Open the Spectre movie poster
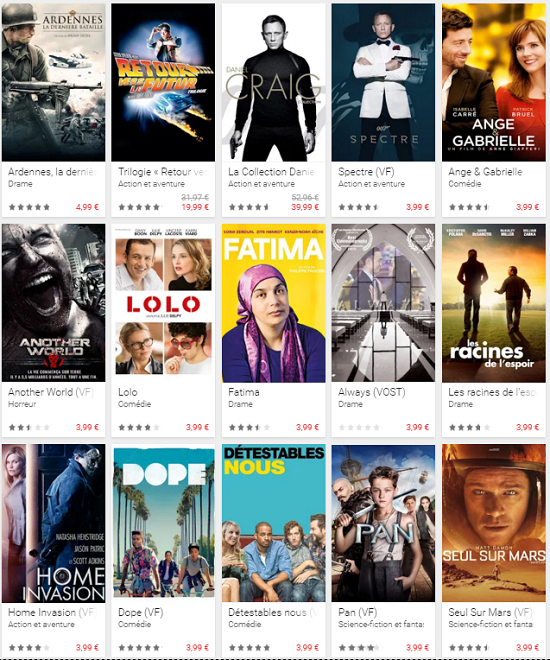The image size is (550, 660). click(383, 82)
